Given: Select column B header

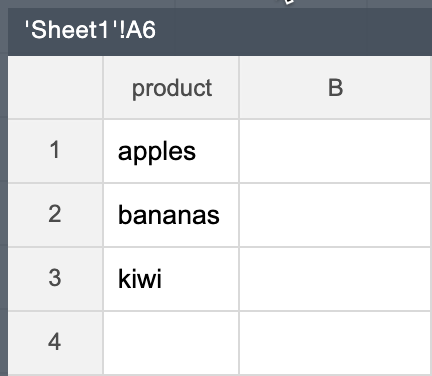Looking at the screenshot, I should tap(335, 87).
